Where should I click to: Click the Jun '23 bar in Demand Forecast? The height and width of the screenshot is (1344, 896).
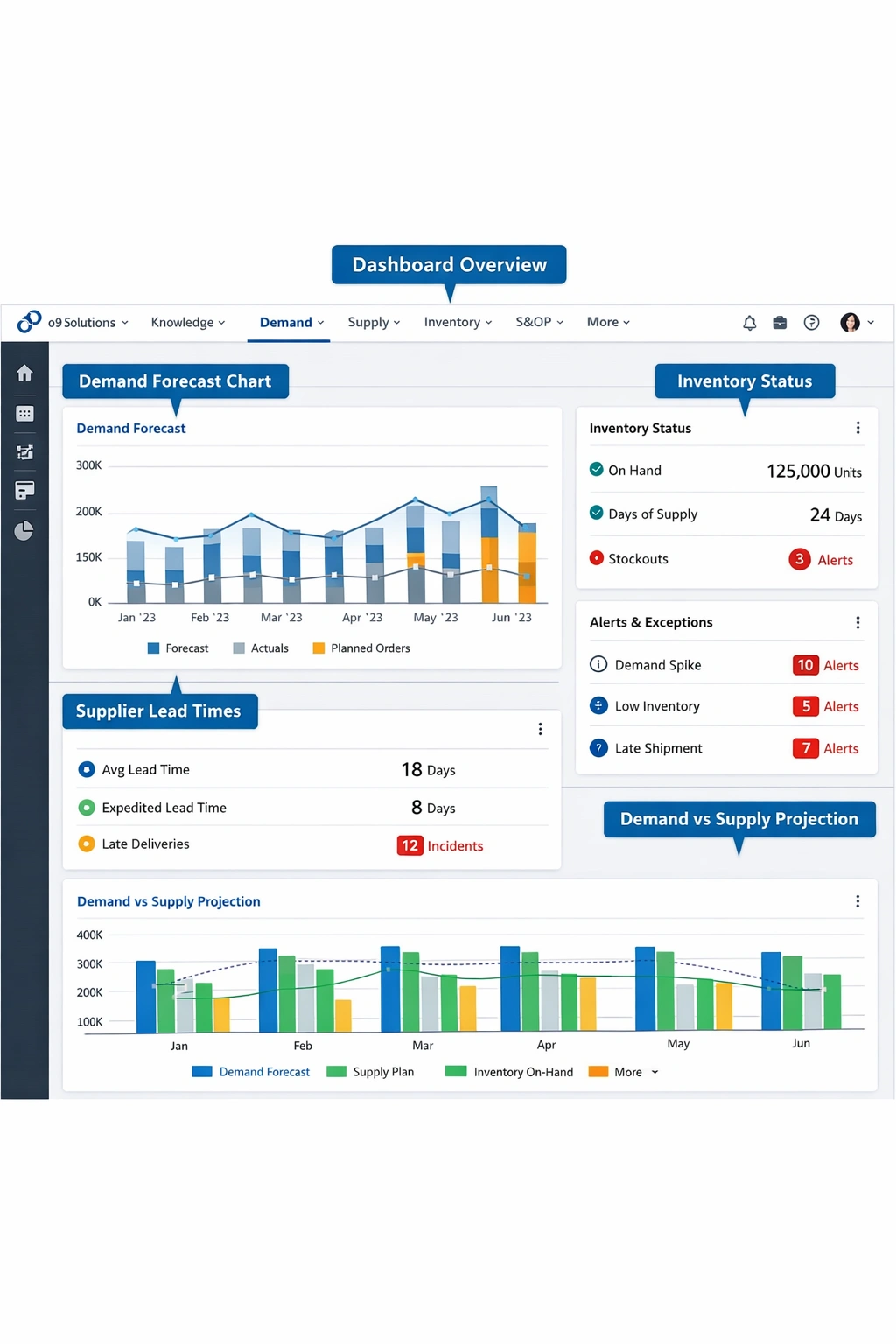[x=527, y=564]
